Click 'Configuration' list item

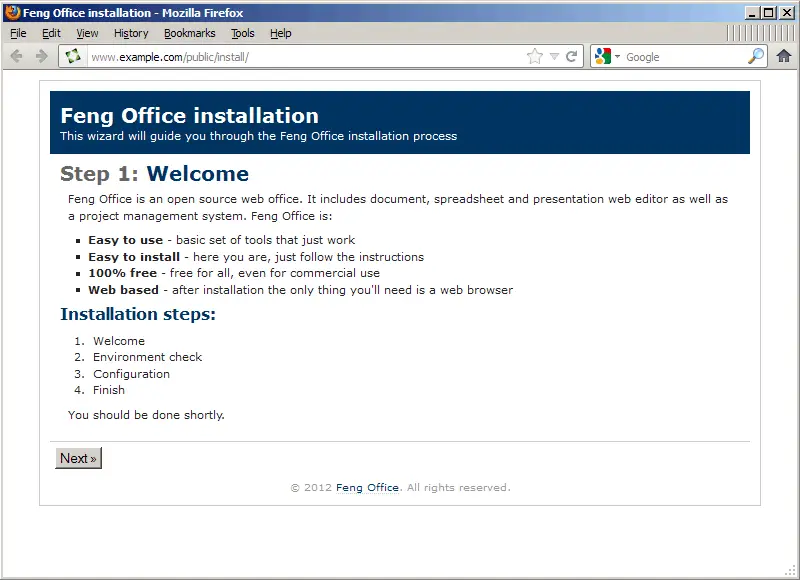click(131, 374)
